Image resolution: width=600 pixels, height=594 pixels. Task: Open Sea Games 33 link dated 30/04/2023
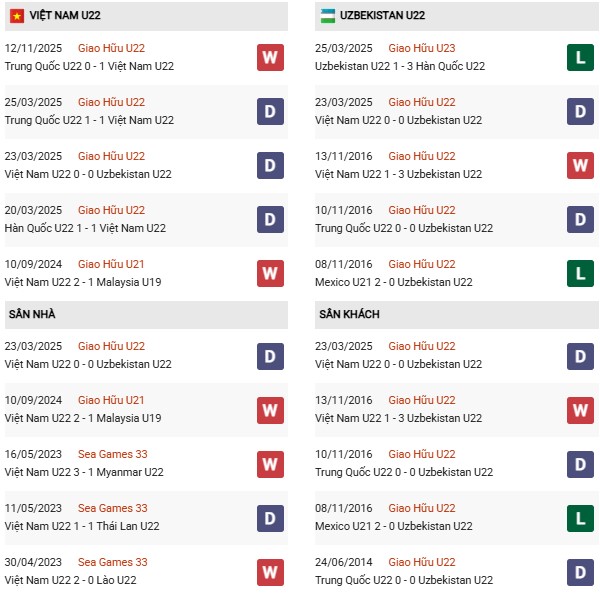pos(112,562)
